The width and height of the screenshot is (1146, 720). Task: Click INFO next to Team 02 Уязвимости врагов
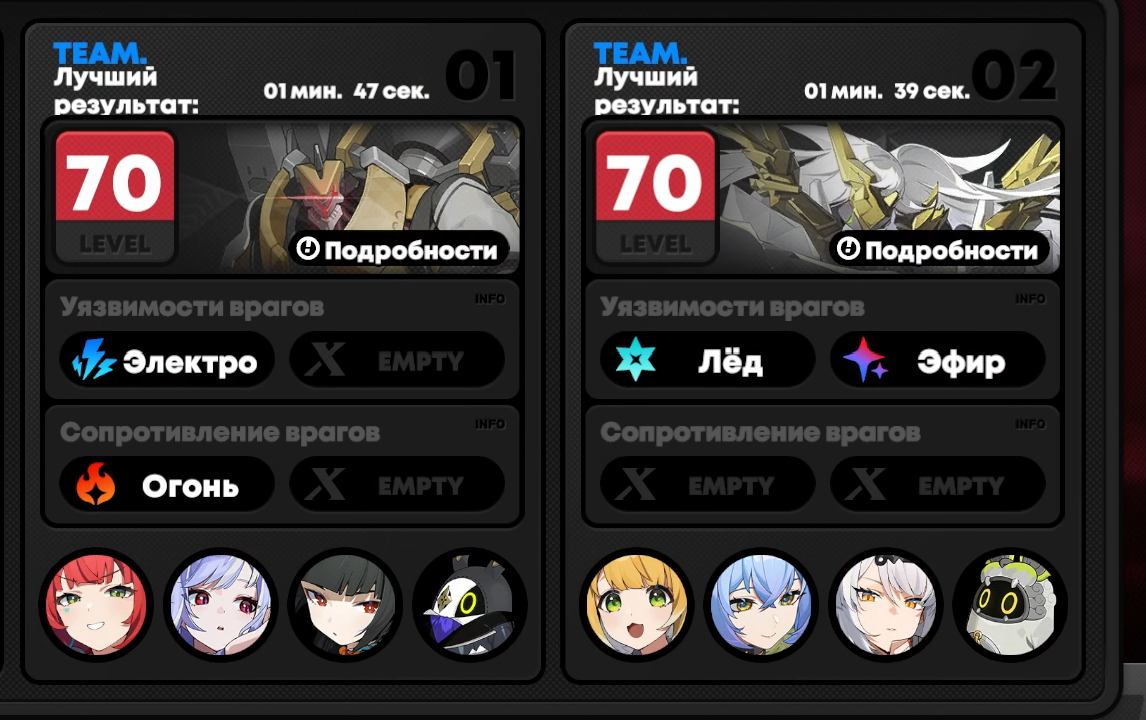tap(1030, 299)
